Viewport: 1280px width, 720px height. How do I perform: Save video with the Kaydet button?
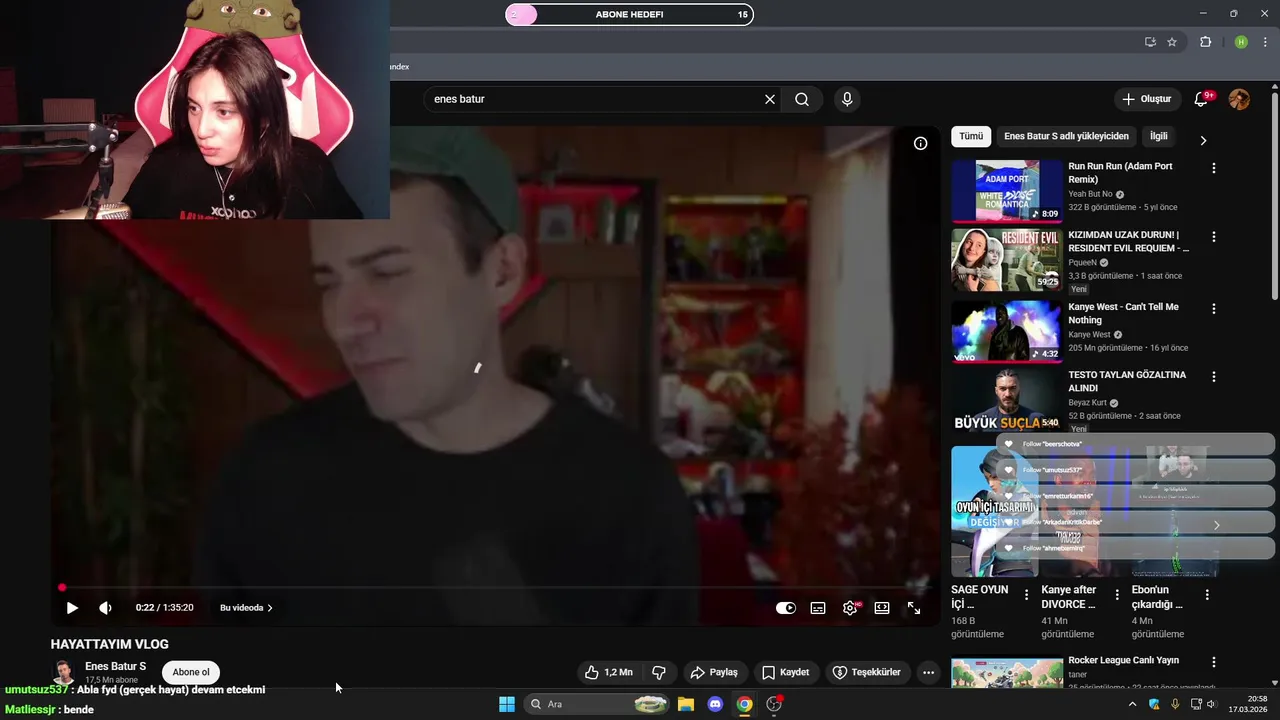click(785, 672)
